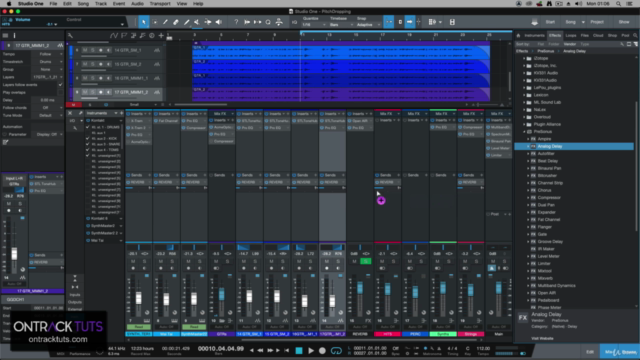Solo the PERC mixer channel
Viewport: 640px width, 360px height.
pyautogui.click(x=421, y=261)
